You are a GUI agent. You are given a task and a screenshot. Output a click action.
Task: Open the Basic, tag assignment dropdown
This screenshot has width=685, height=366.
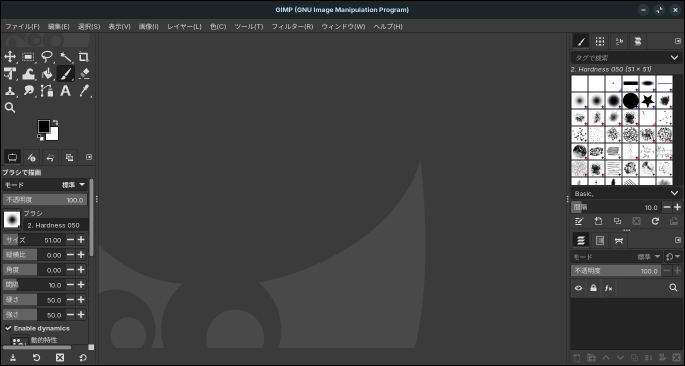tap(674, 193)
